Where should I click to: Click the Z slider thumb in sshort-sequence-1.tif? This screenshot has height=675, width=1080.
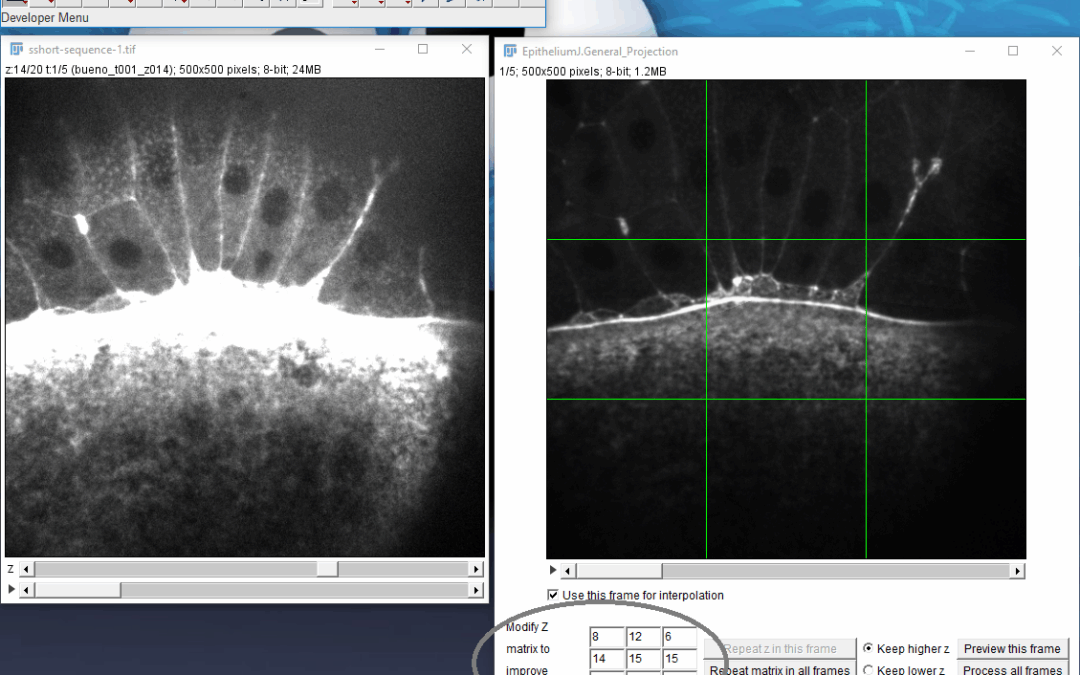click(x=327, y=569)
